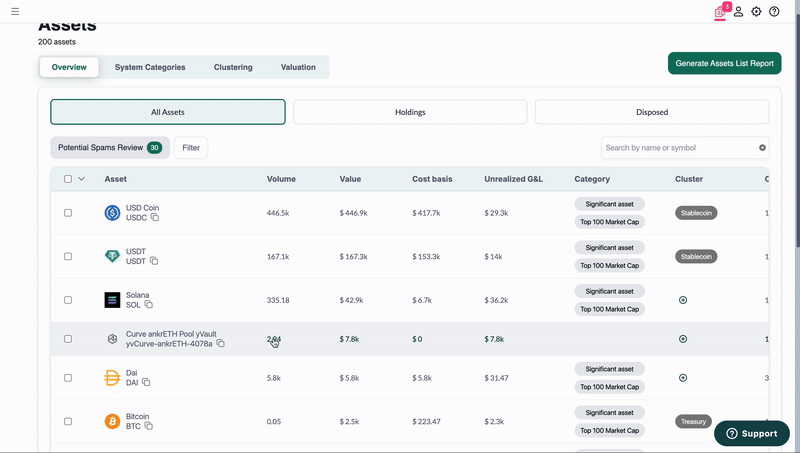Open the user profile icon

click(738, 11)
